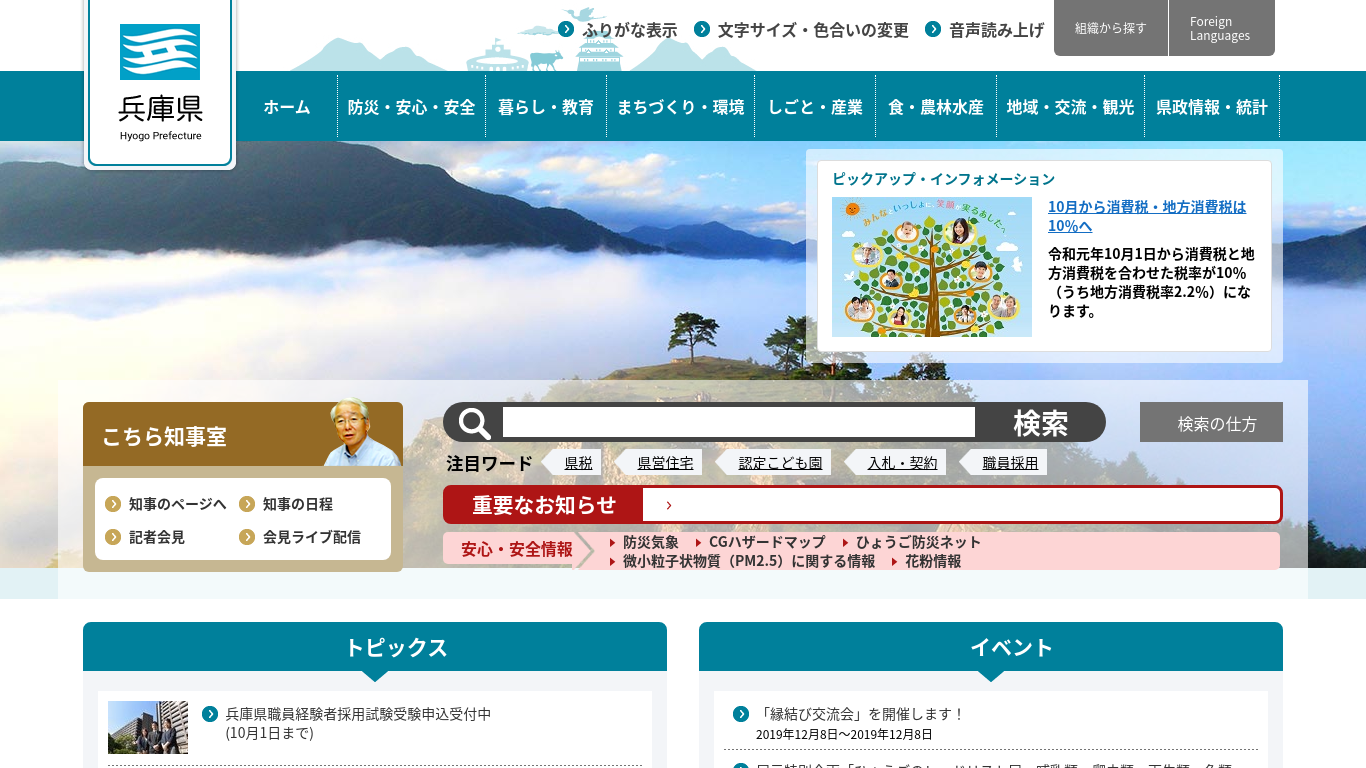
Task: Click arrow icon beside 音声読み上げ
Action: point(933,29)
